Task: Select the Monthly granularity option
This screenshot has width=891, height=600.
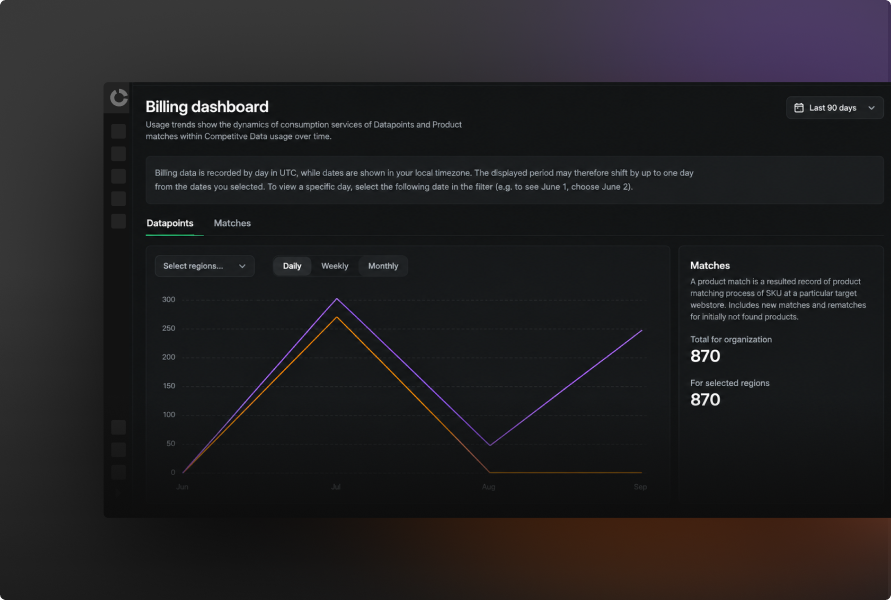Action: [x=383, y=266]
